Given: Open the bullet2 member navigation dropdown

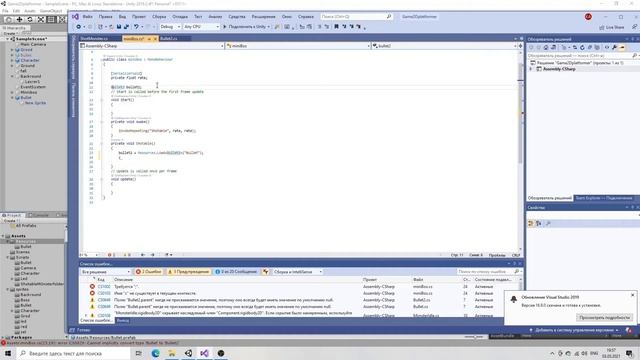Looking at the screenshot, I should click(444, 46).
